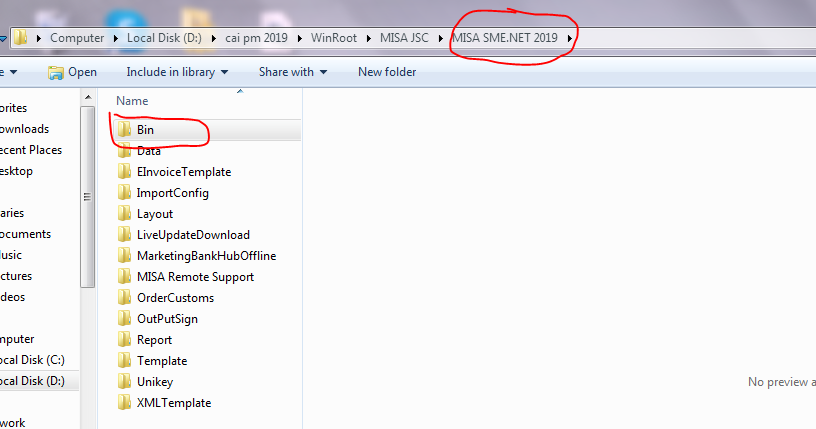This screenshot has width=816, height=429.
Task: Click navigation pane scrollbar up arrow
Action: pyautogui.click(x=88, y=97)
